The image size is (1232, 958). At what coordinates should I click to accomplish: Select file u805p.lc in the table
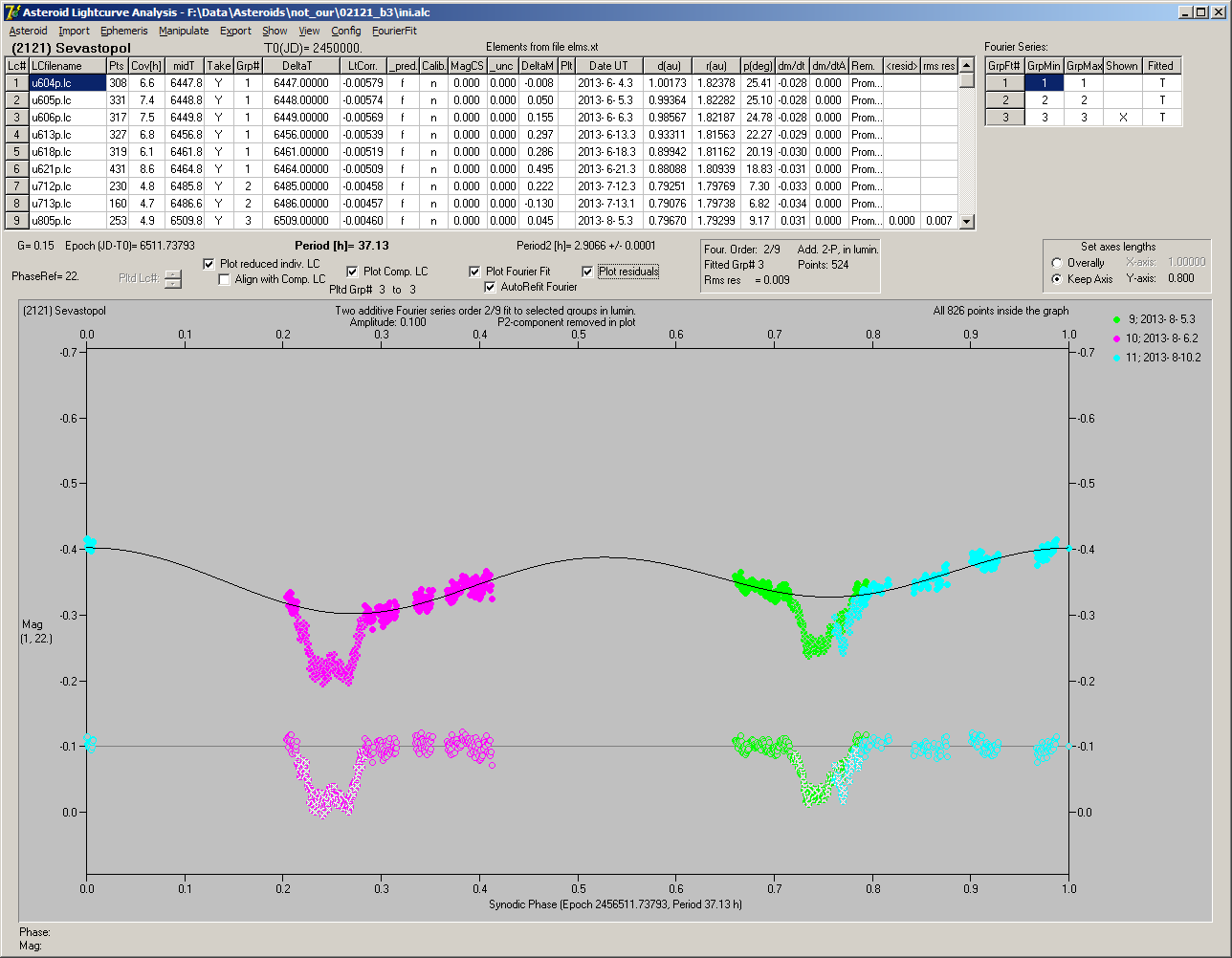[66, 221]
